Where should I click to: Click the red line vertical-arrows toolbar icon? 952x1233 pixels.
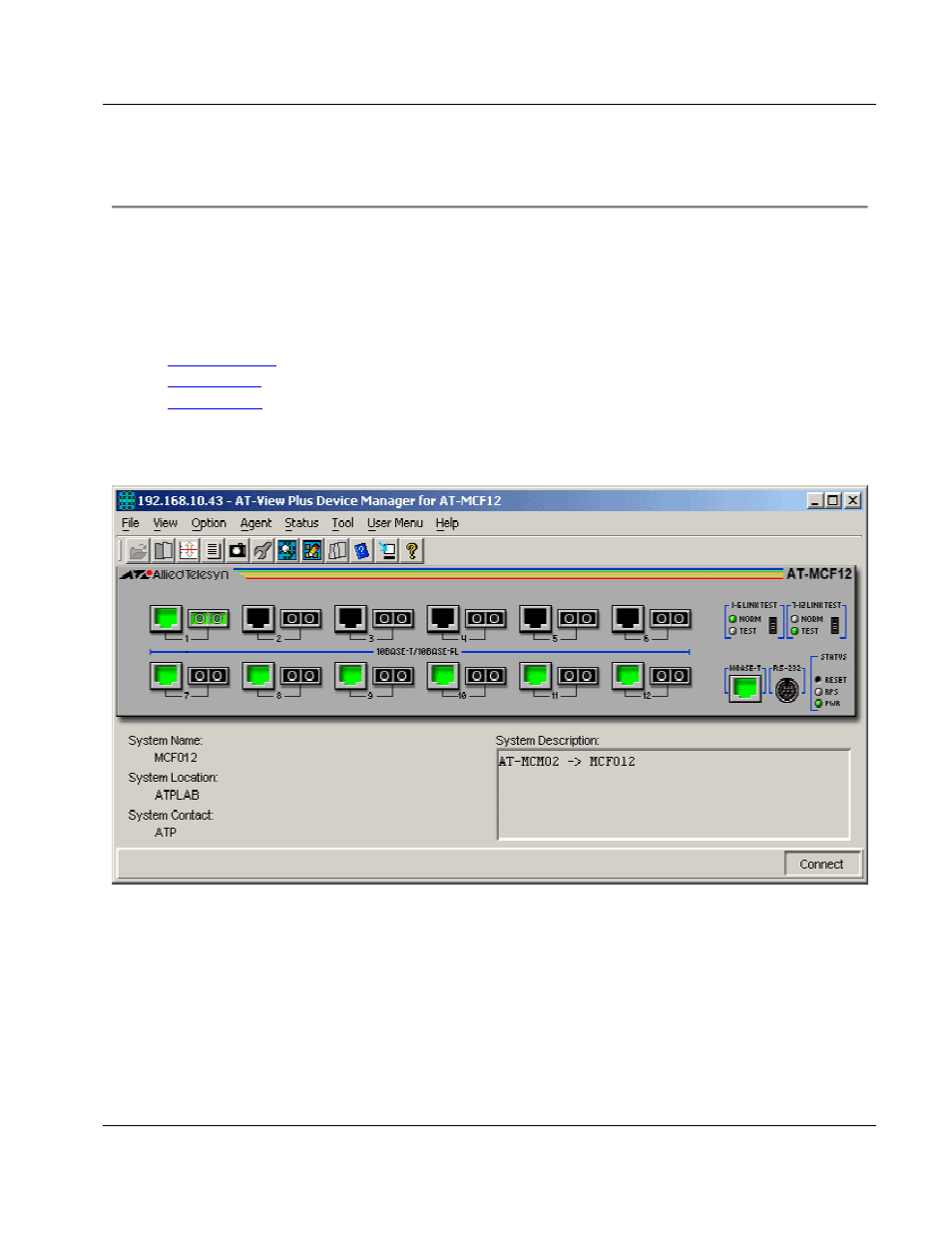189,550
